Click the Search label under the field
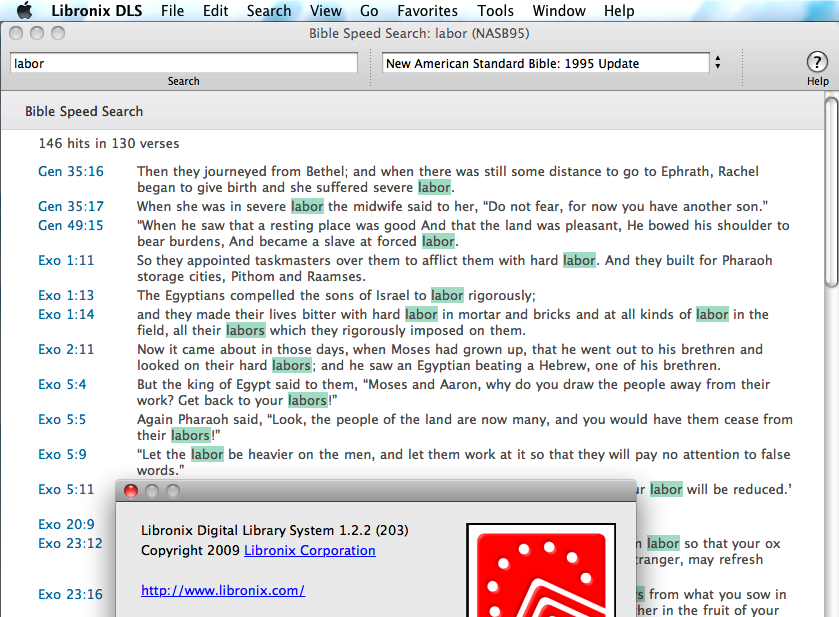 (x=184, y=81)
